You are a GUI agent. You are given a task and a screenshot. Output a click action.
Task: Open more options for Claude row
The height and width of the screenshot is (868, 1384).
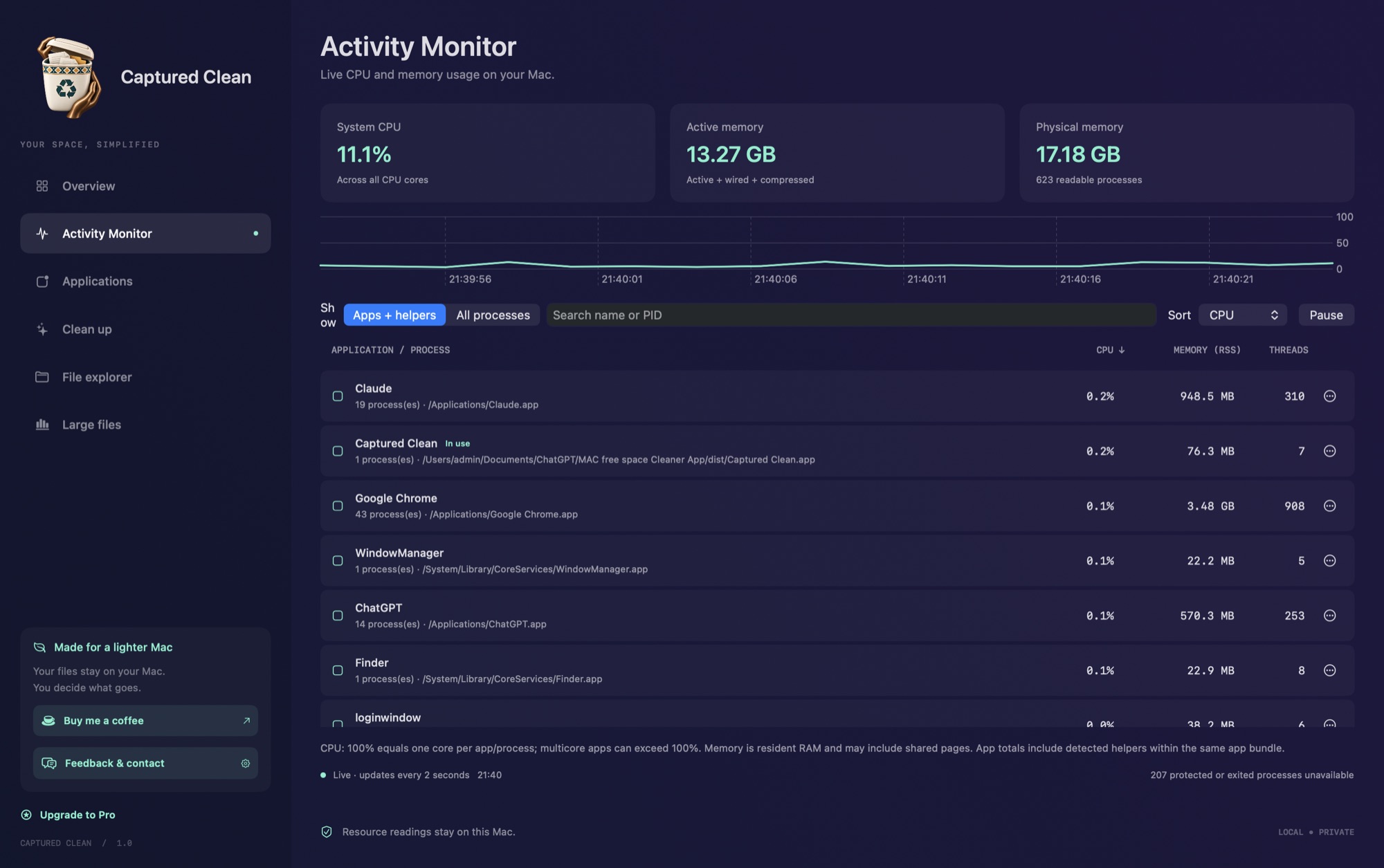1329,396
